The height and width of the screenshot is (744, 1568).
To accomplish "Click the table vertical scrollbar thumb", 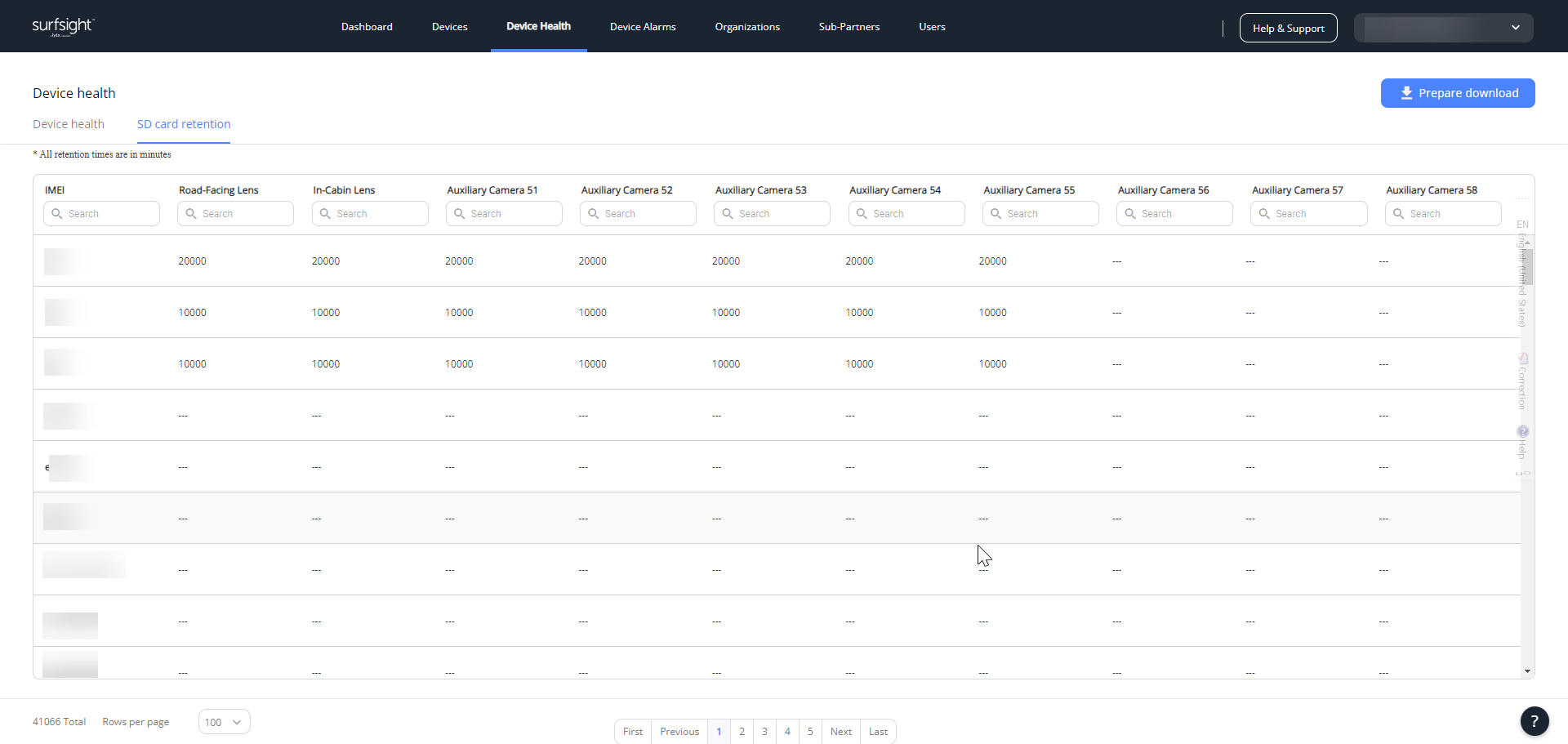I will point(1527,266).
